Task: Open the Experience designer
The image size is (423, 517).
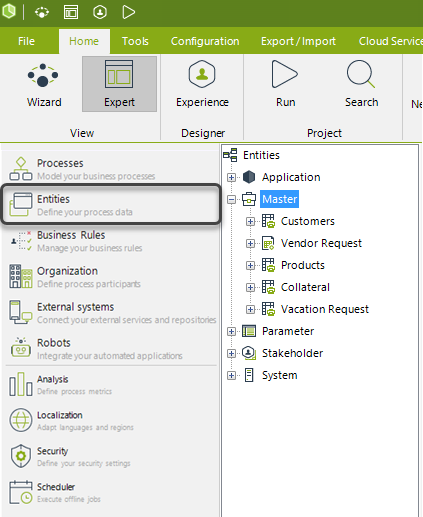Action: coord(202,84)
